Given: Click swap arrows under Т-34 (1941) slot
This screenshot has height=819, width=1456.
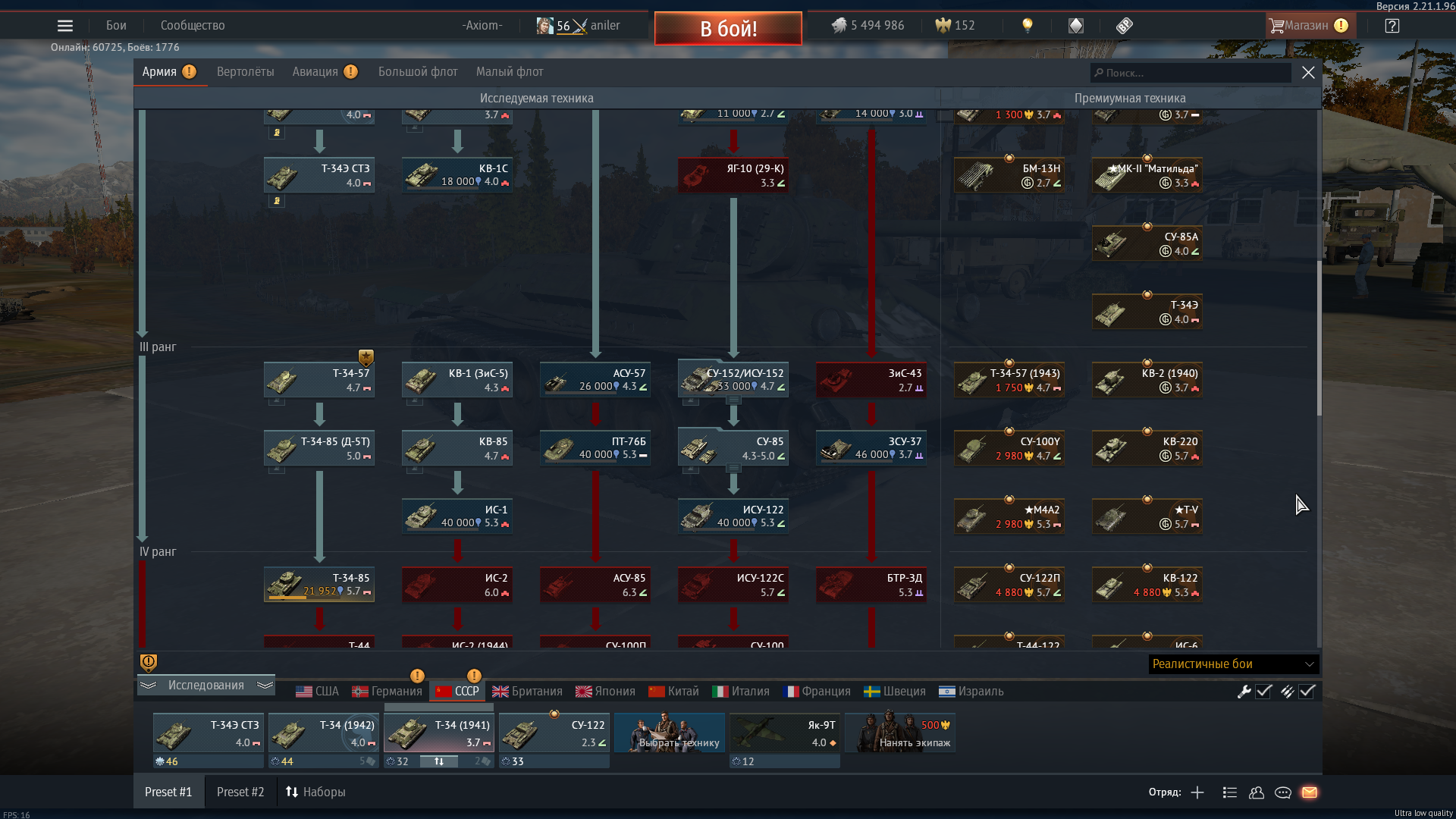Looking at the screenshot, I should click(439, 761).
